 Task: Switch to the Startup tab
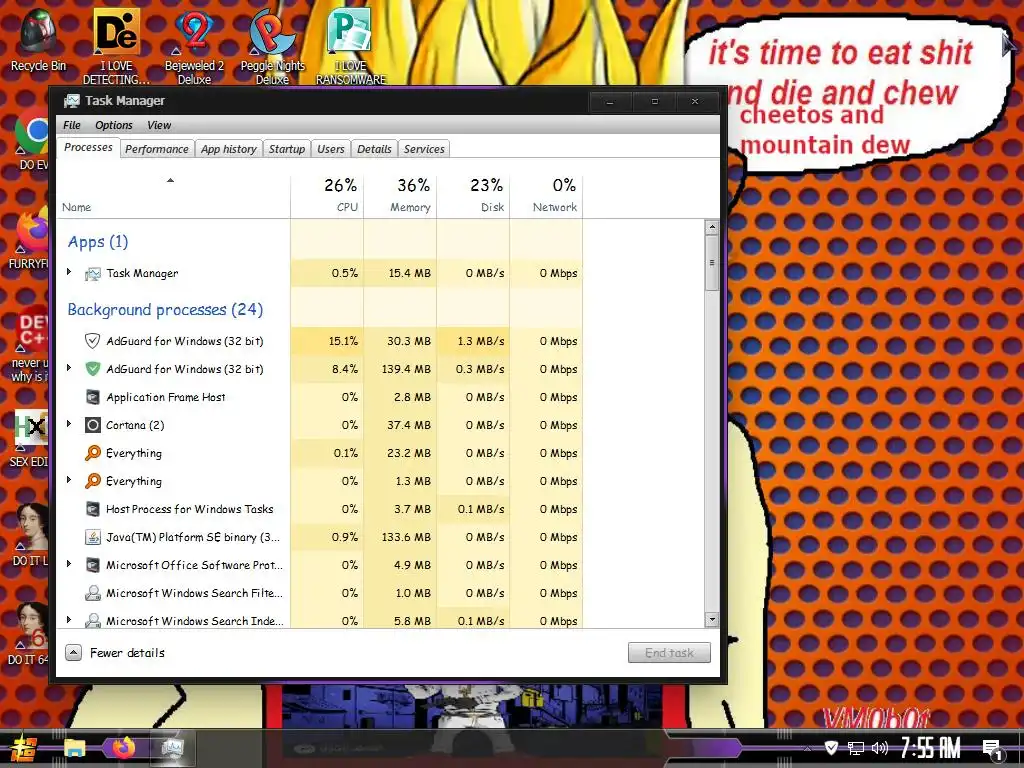click(x=287, y=149)
